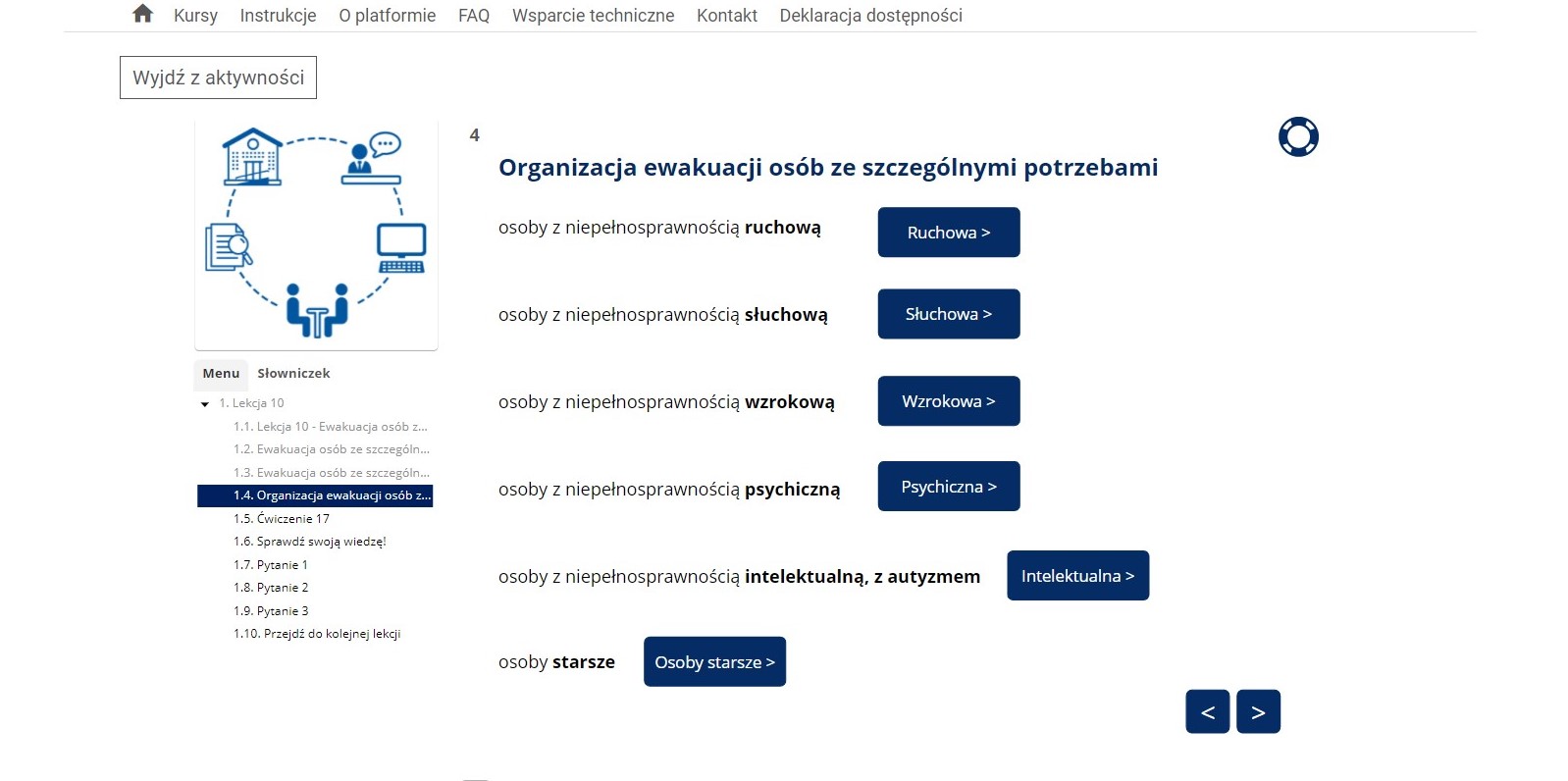
Task: Open the Kursy menu item
Action: coord(195,16)
